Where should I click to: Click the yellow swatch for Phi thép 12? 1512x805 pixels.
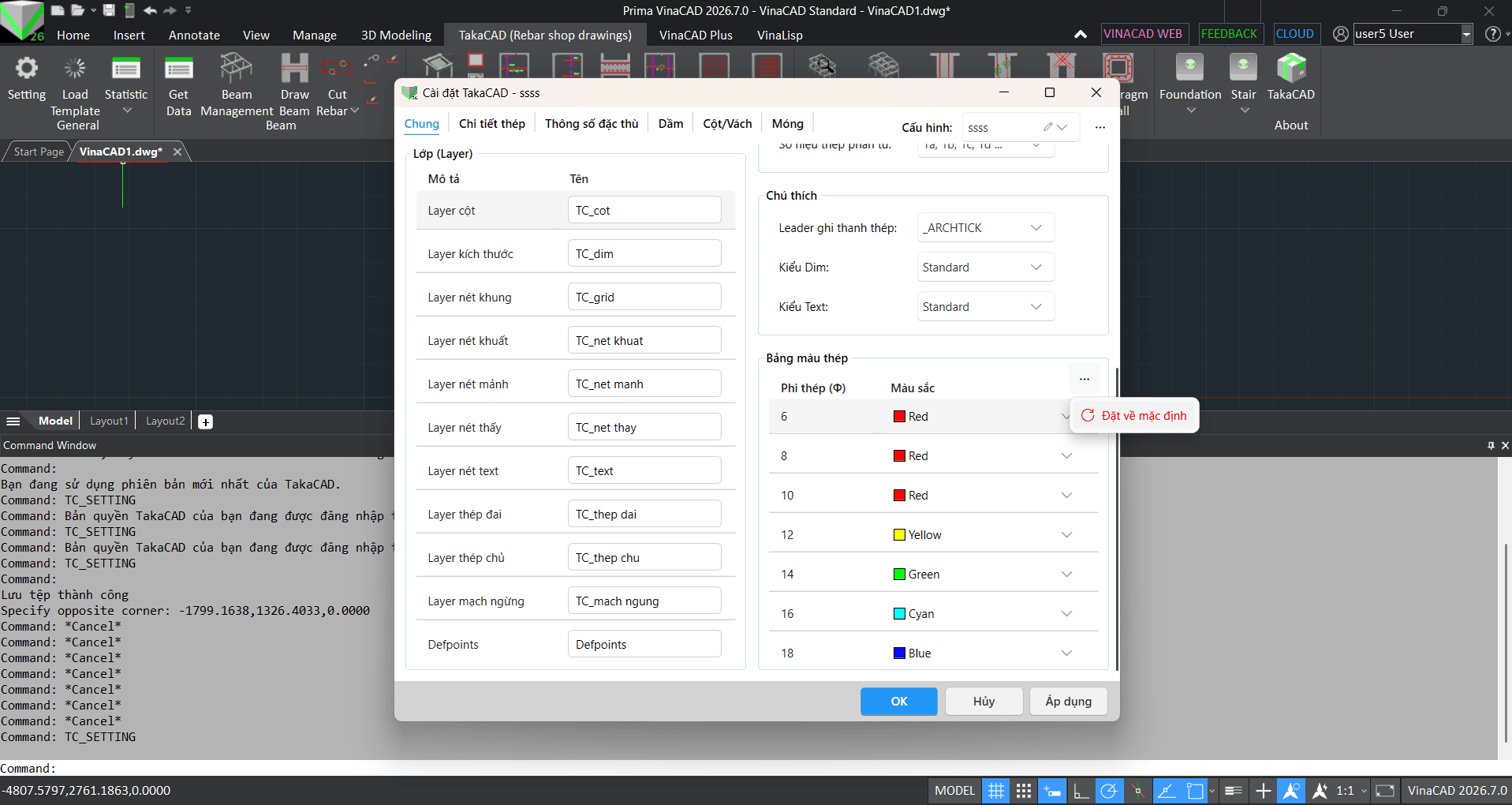899,535
